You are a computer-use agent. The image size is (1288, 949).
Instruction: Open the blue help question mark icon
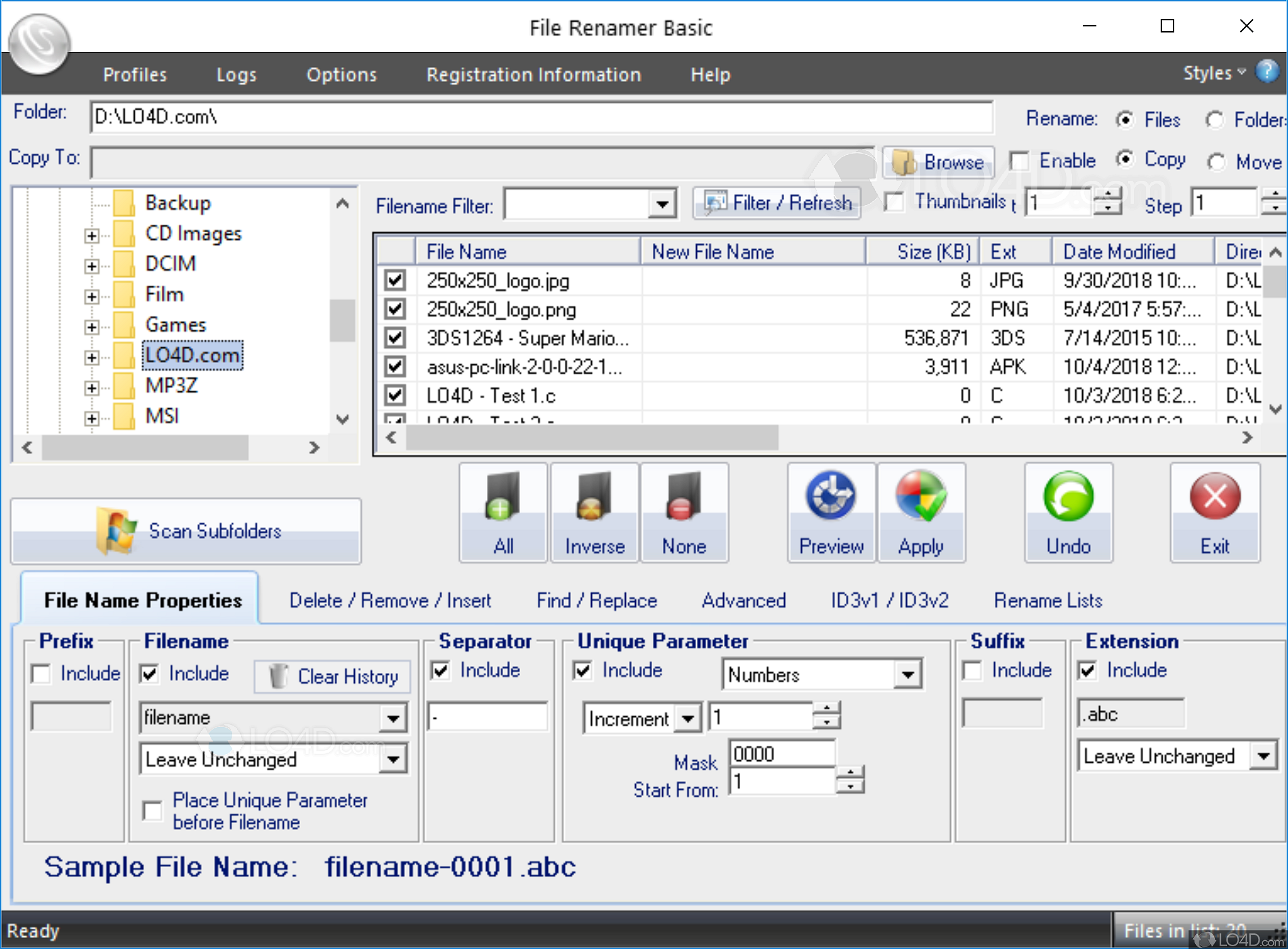[1267, 72]
